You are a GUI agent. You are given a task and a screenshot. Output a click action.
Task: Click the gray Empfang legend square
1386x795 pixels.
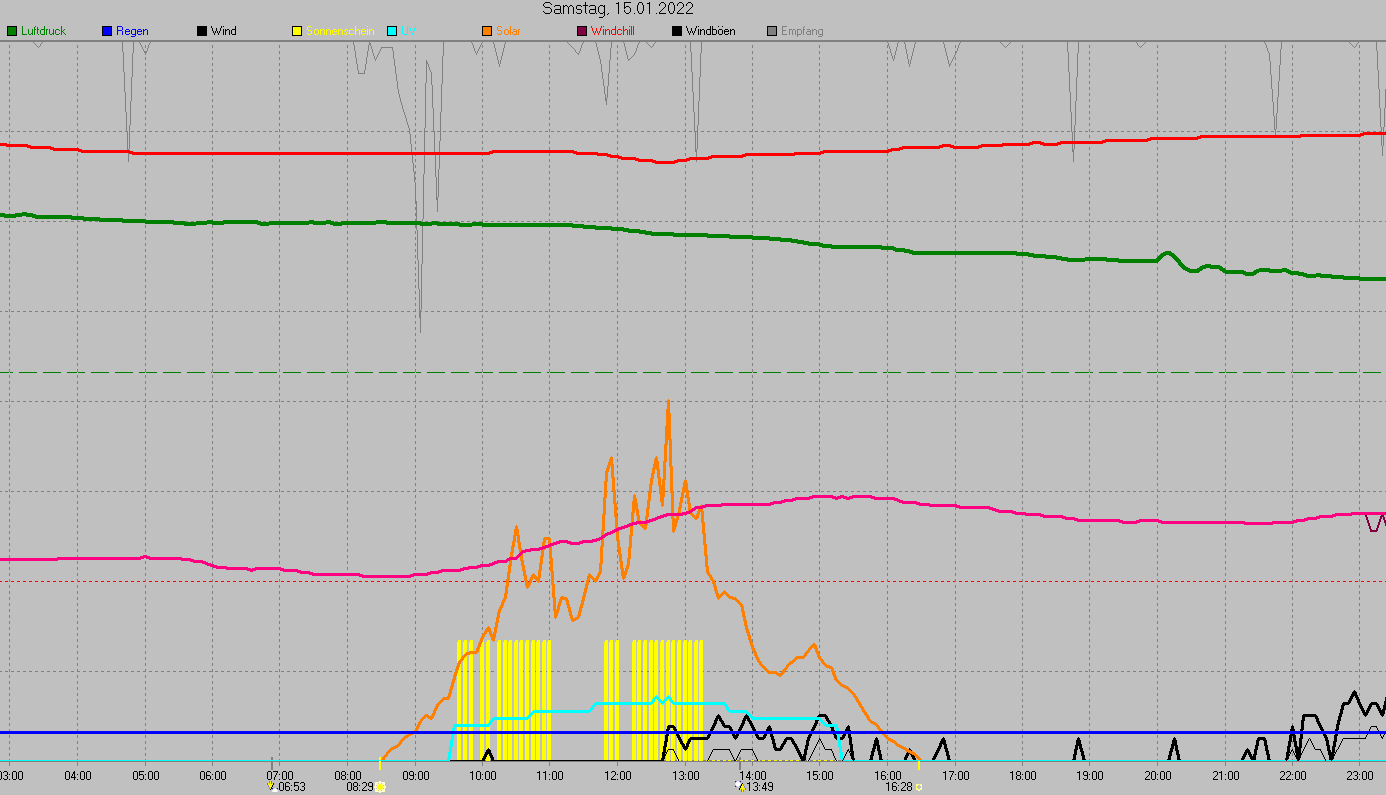772,31
